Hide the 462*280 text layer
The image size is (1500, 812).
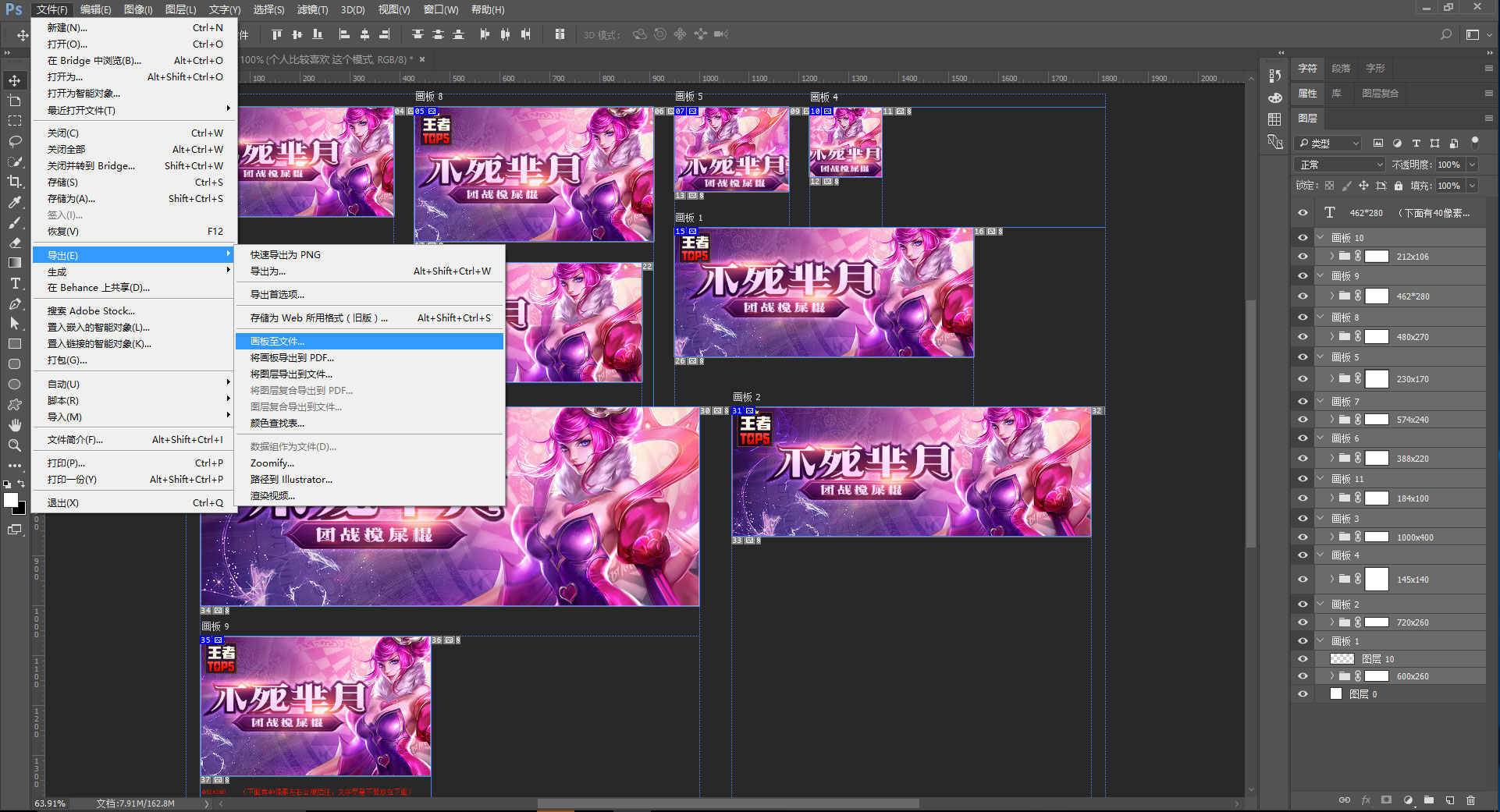pos(1303,213)
